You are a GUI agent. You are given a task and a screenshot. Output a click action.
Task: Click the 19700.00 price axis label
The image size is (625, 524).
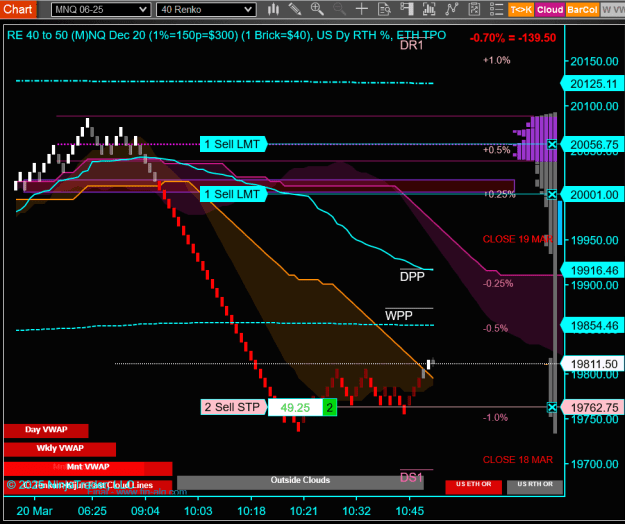pos(594,464)
